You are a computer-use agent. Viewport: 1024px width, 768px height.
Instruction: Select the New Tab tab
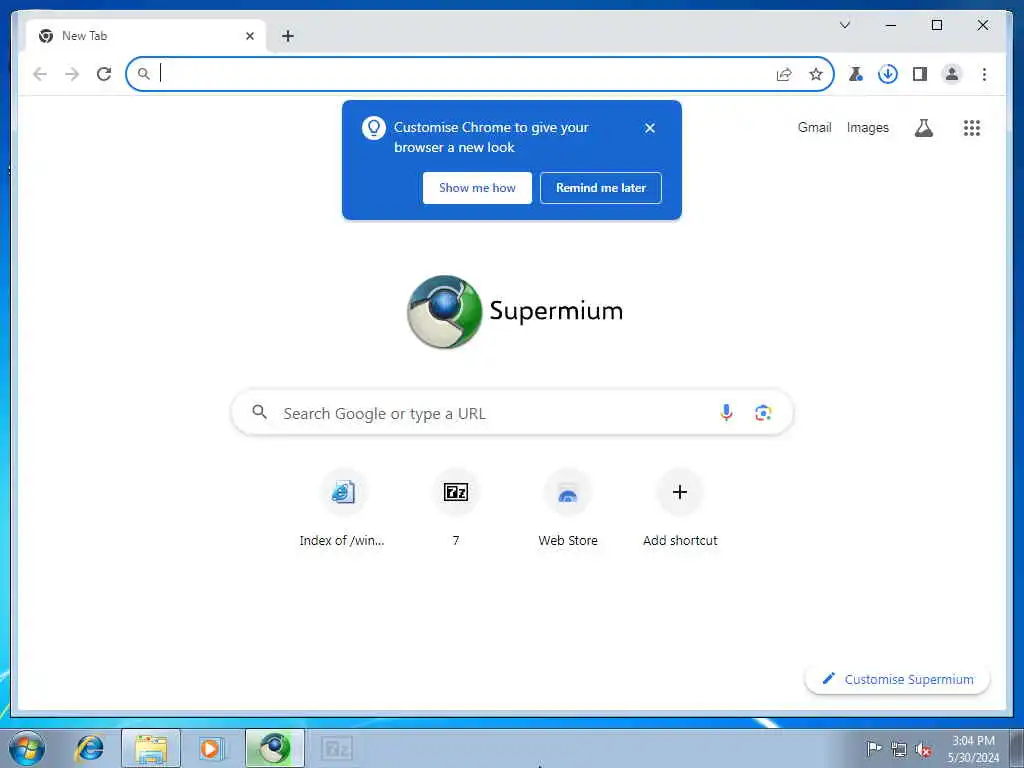point(146,36)
